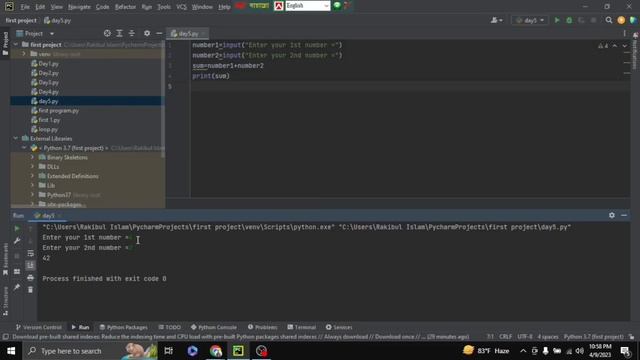Collapse the first project root folder
The image size is (640, 360).
(16, 44)
